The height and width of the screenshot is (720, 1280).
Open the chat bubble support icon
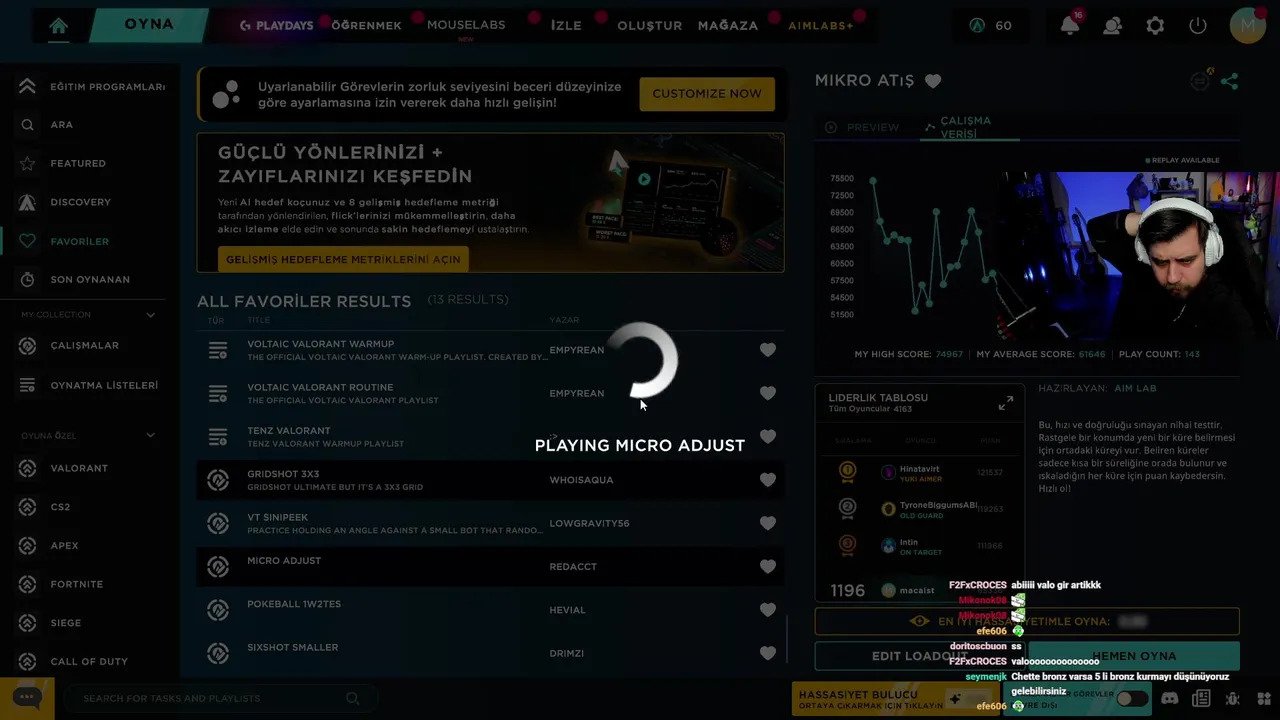(27, 698)
